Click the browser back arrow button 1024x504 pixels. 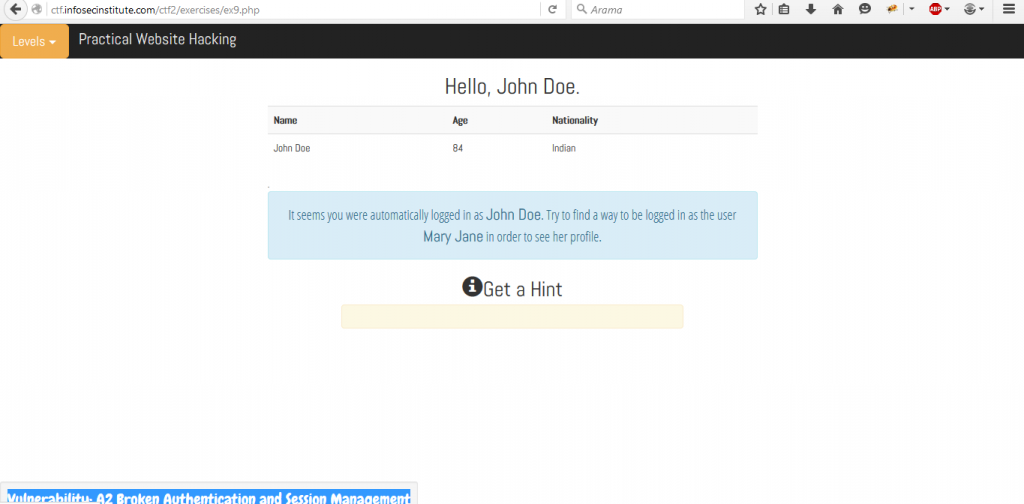[x=15, y=9]
